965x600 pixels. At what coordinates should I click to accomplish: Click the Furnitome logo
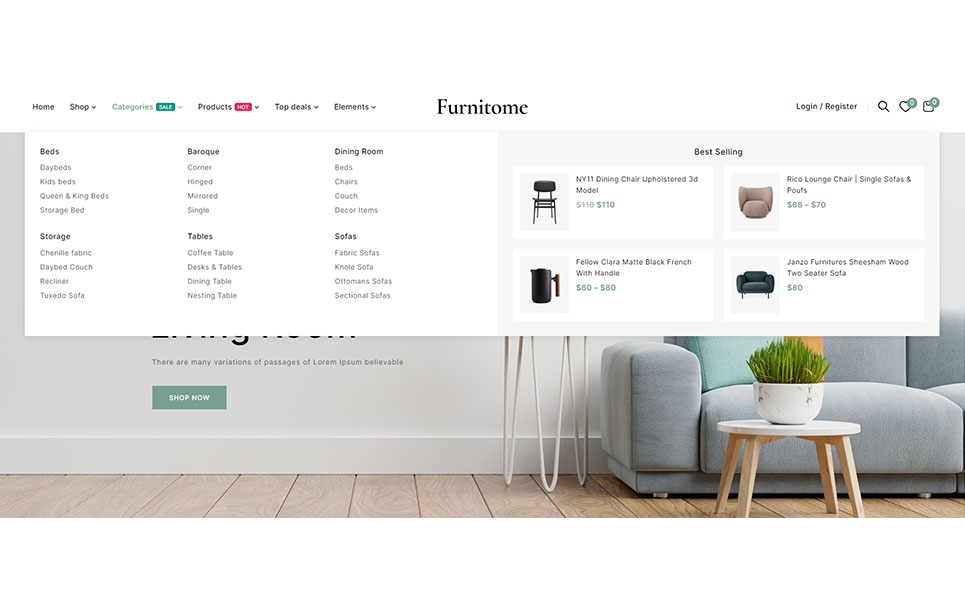[482, 107]
